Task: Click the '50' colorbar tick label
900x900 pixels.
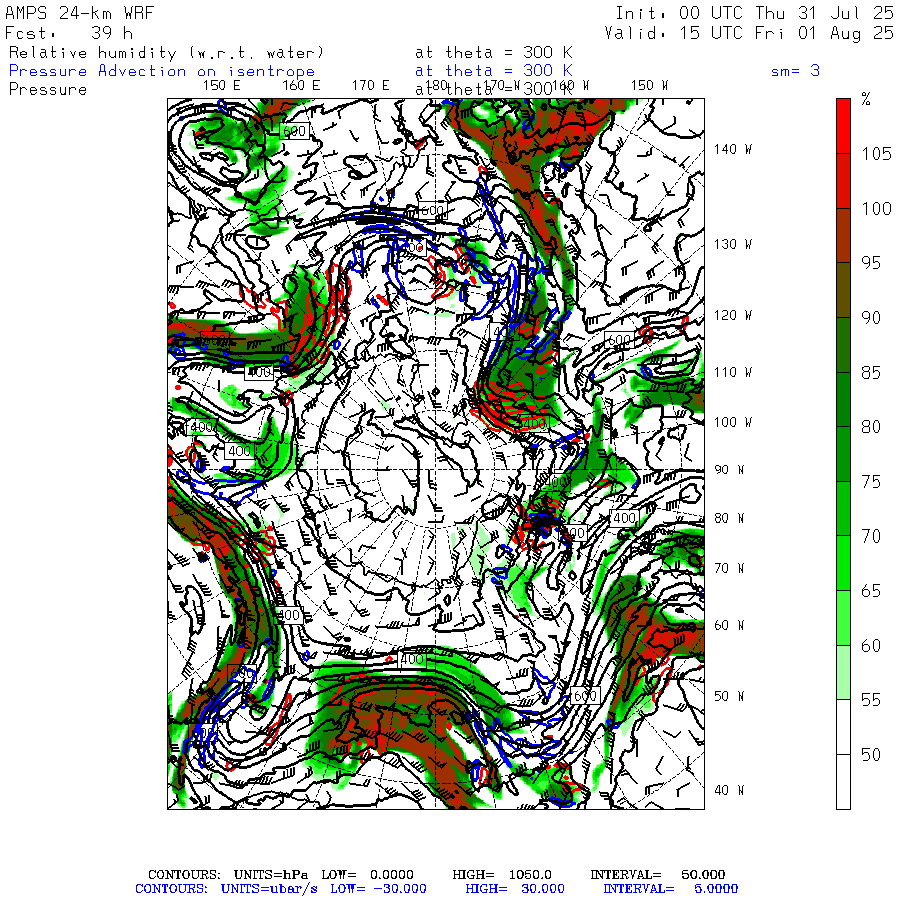Action: pos(871,755)
